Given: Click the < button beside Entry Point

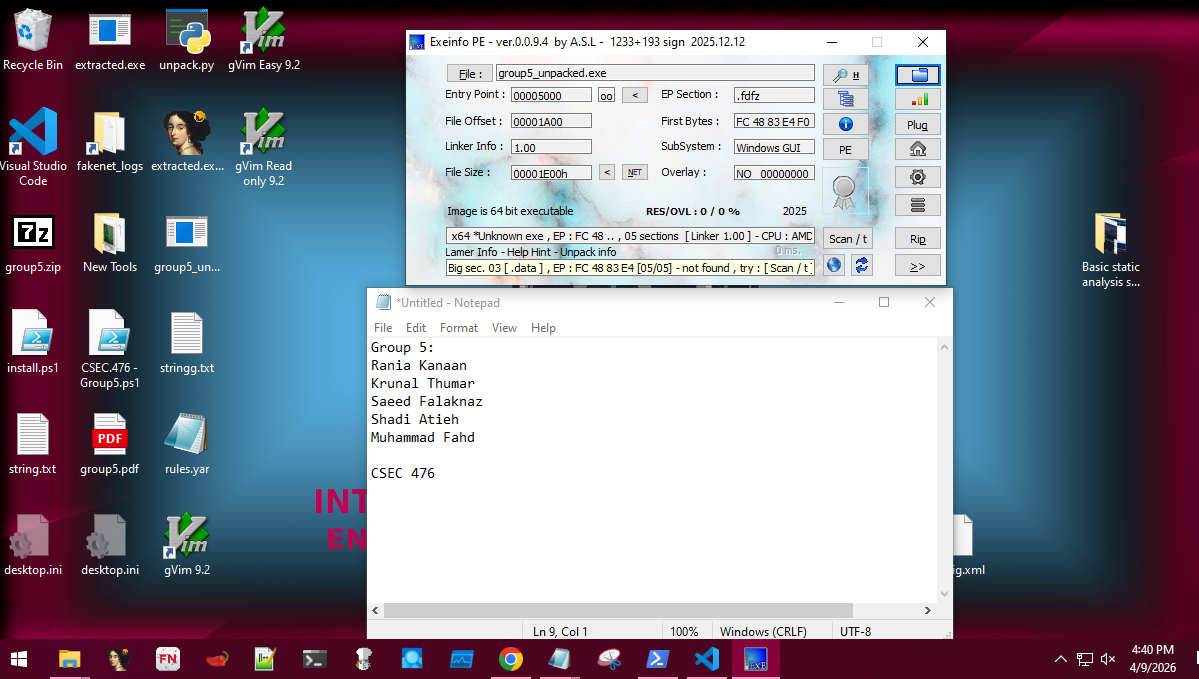Looking at the screenshot, I should click(635, 96).
